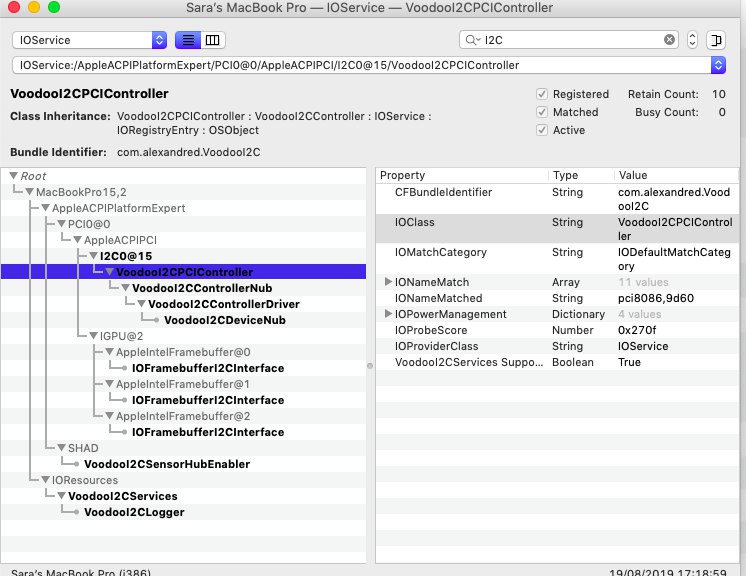Select the VoodooI2CServices Suppo... Boolean row
746x576 pixels.
point(557,362)
